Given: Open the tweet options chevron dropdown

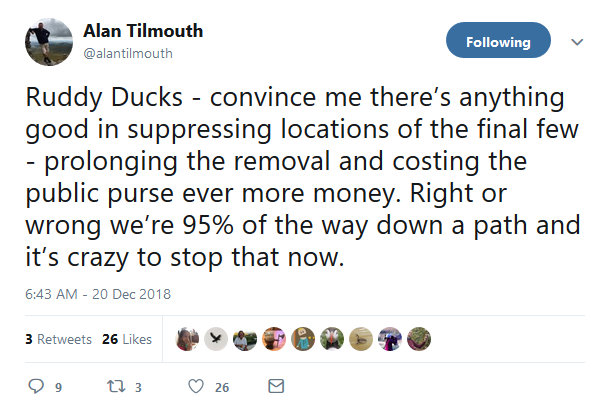Looking at the screenshot, I should [576, 43].
